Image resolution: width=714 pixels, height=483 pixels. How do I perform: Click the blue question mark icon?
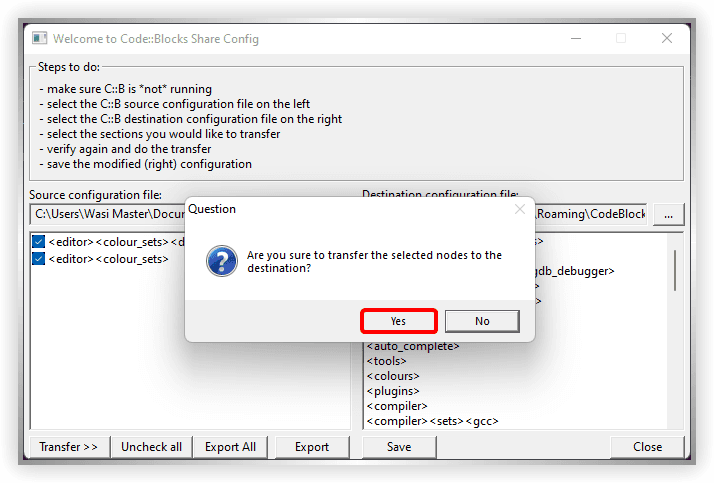(x=222, y=261)
